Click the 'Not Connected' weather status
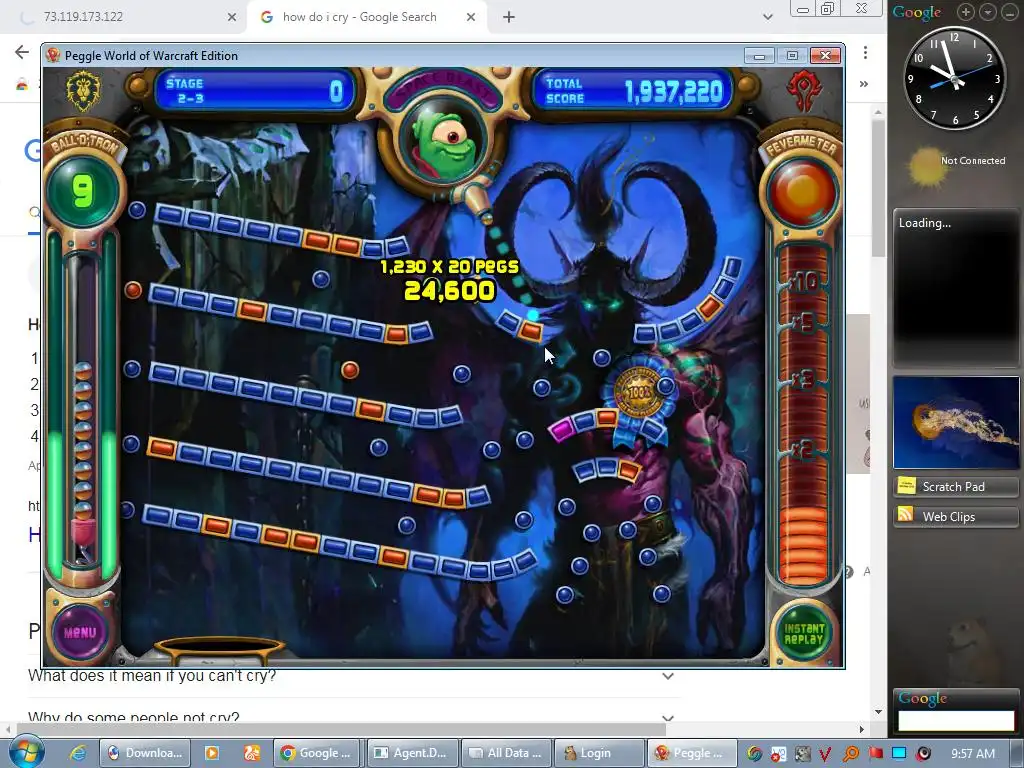This screenshot has height=768, width=1024. tap(973, 161)
